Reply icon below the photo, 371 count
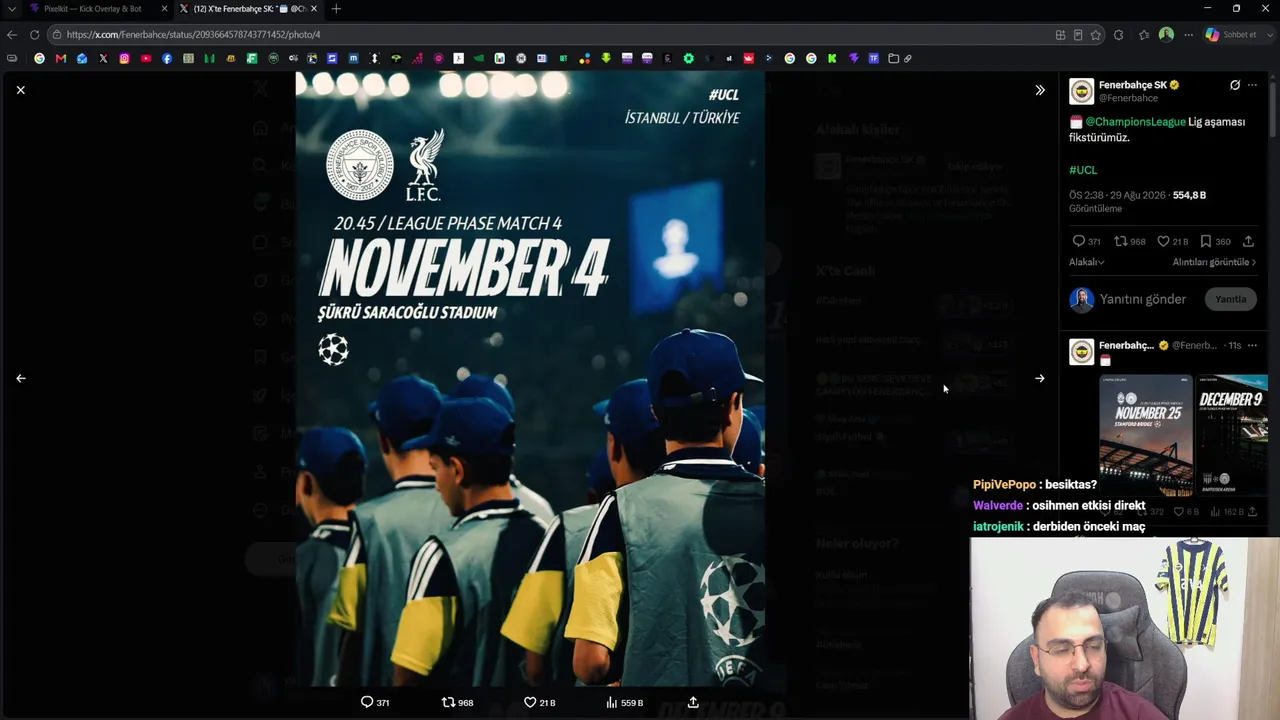1280x720 pixels. [367, 702]
